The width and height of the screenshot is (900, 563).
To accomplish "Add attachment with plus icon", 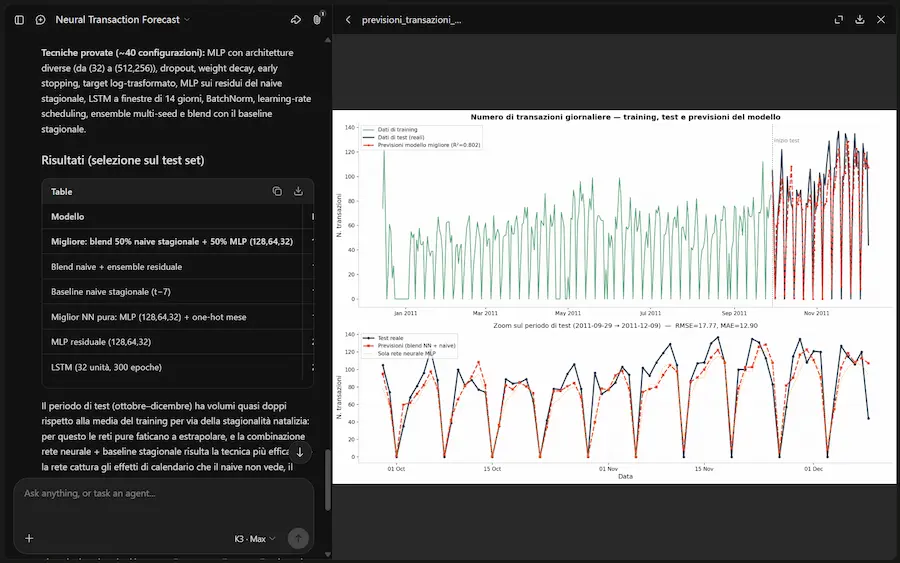I will (x=29, y=538).
